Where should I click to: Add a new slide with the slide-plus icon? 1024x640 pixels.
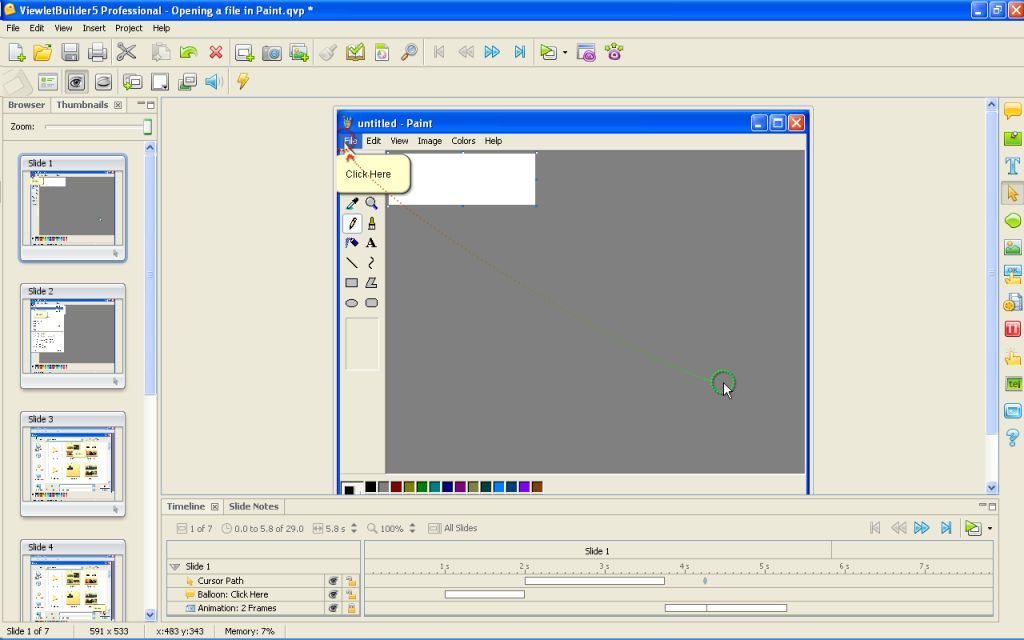pos(244,52)
